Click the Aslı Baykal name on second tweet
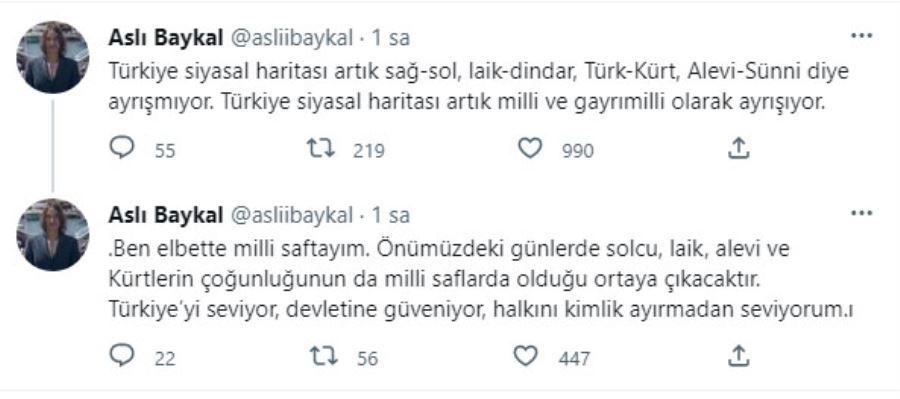The image size is (900, 399). click(x=165, y=215)
